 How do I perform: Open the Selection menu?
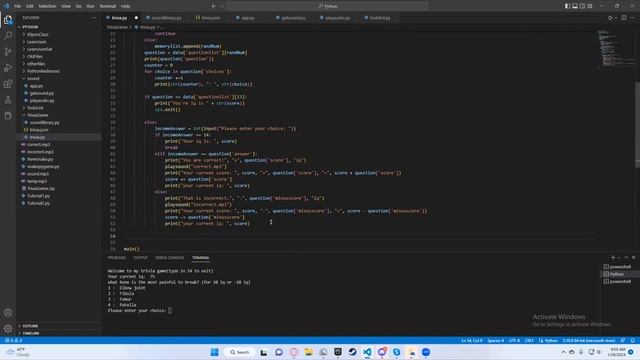point(47,6)
